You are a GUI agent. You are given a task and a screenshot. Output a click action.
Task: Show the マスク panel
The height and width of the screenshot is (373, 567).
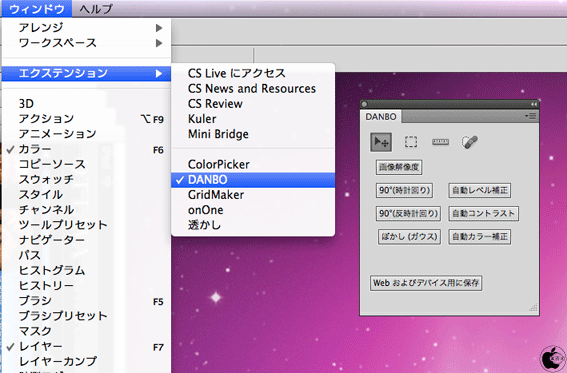tap(86, 331)
